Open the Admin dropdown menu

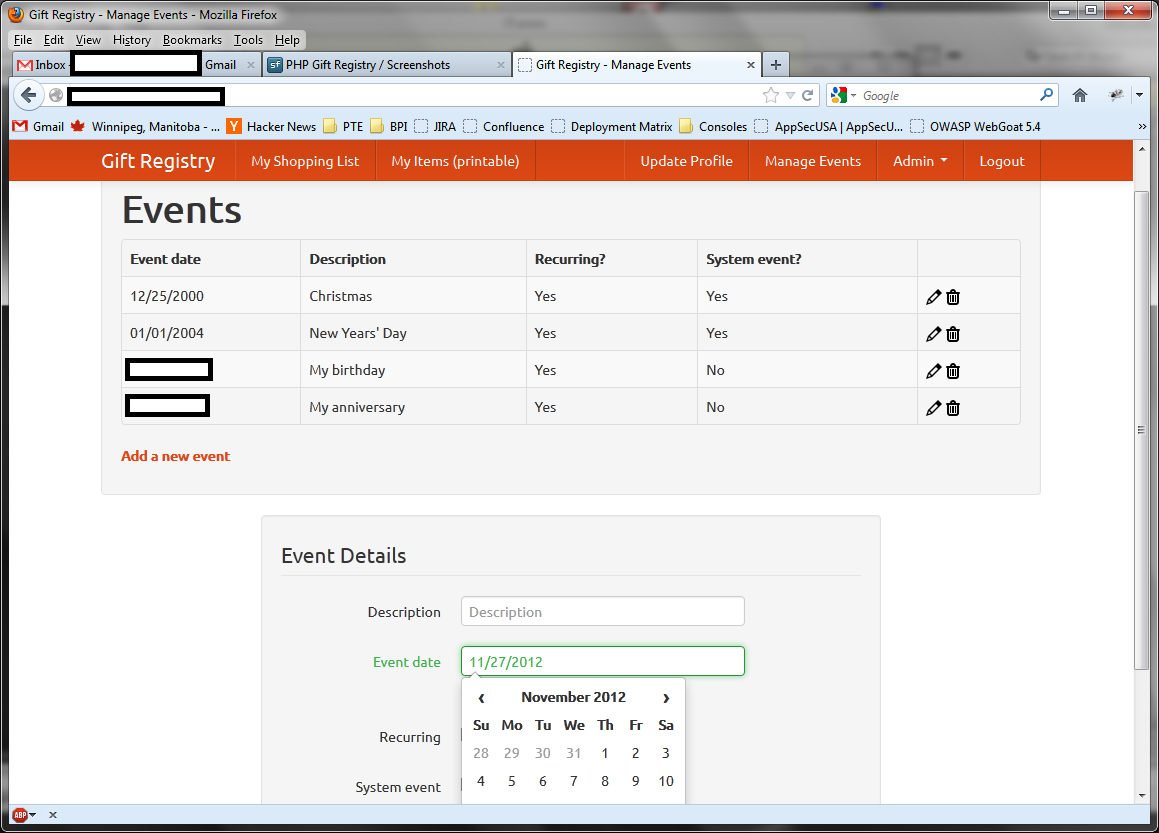click(x=919, y=160)
